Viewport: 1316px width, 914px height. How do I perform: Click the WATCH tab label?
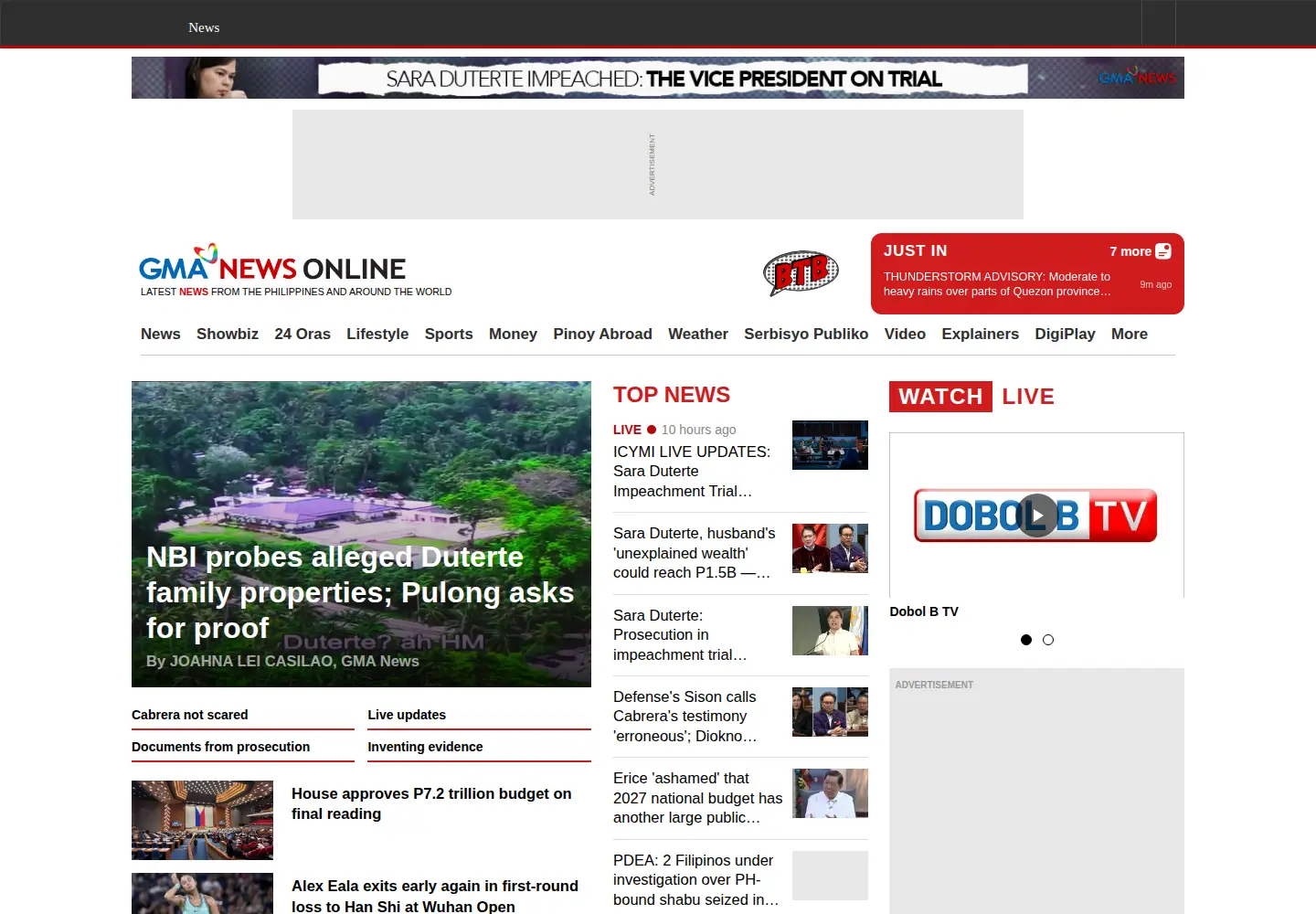[940, 397]
